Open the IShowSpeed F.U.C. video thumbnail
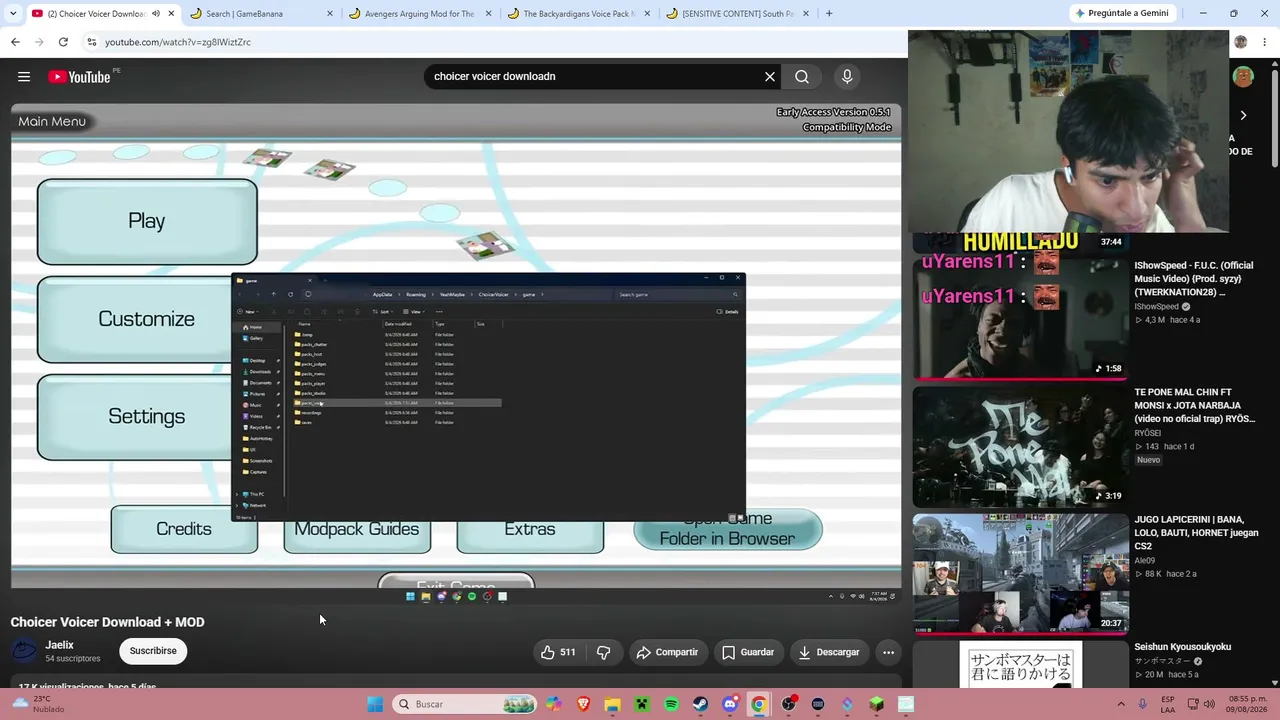The image size is (1280, 720). (1020, 320)
